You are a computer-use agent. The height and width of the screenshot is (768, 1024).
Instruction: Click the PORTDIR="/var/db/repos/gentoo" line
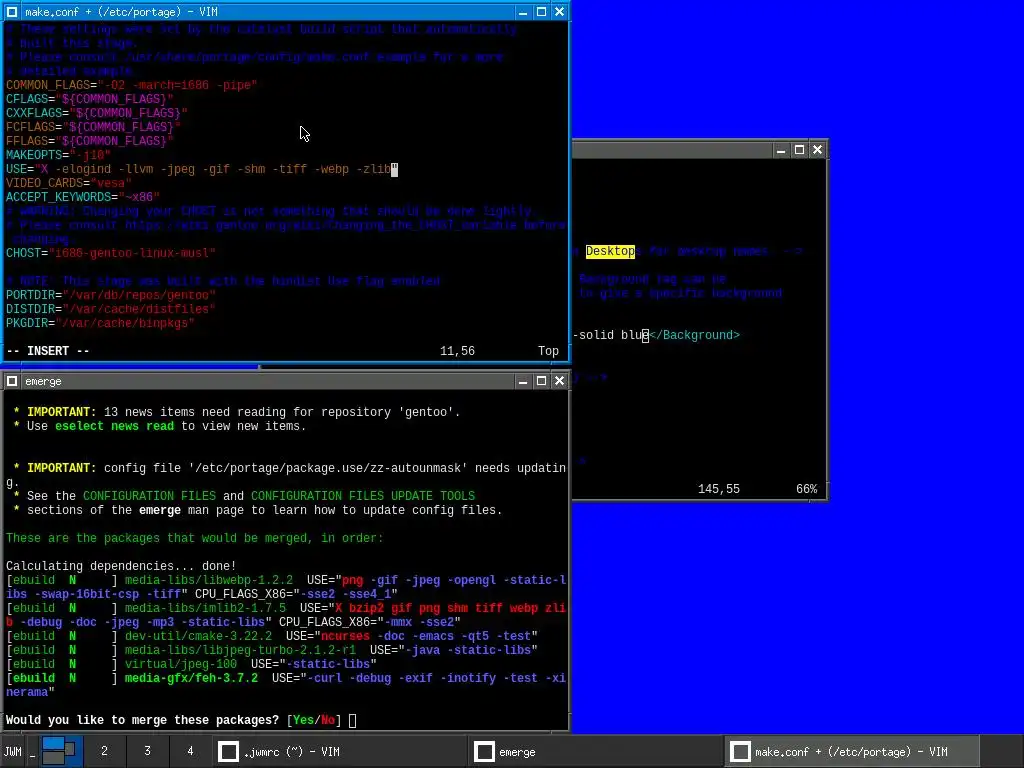110,295
